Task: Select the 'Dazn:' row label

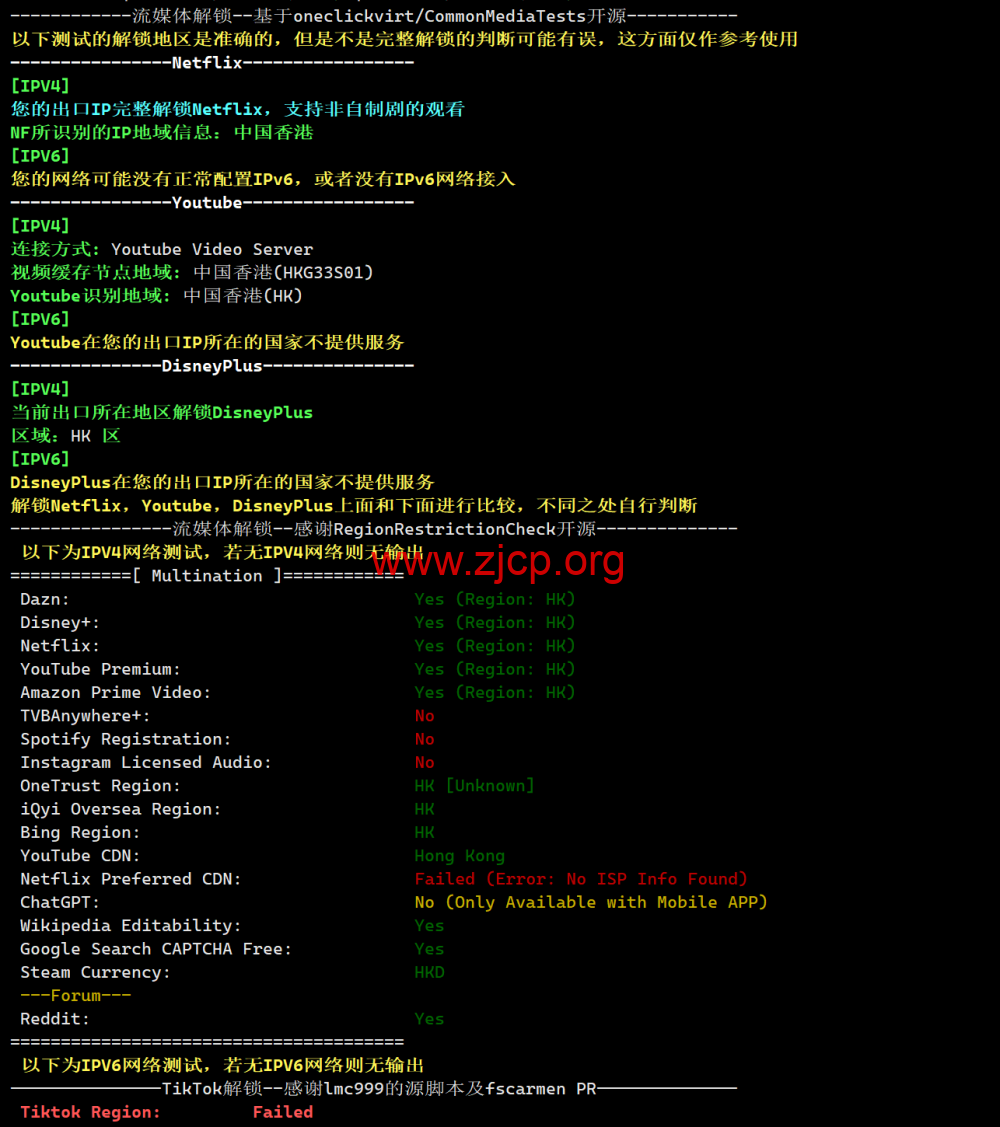Action: pyautogui.click(x=45, y=599)
